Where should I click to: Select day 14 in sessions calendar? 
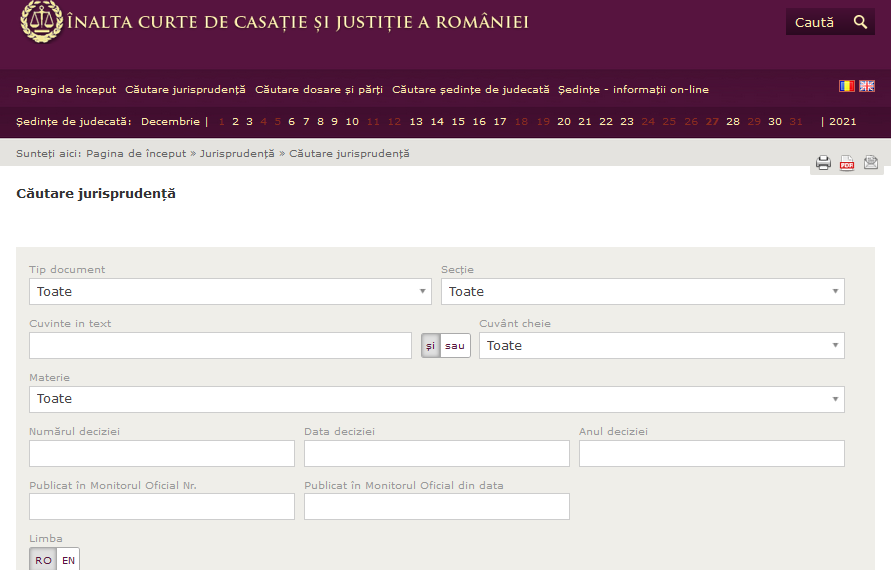tap(437, 122)
